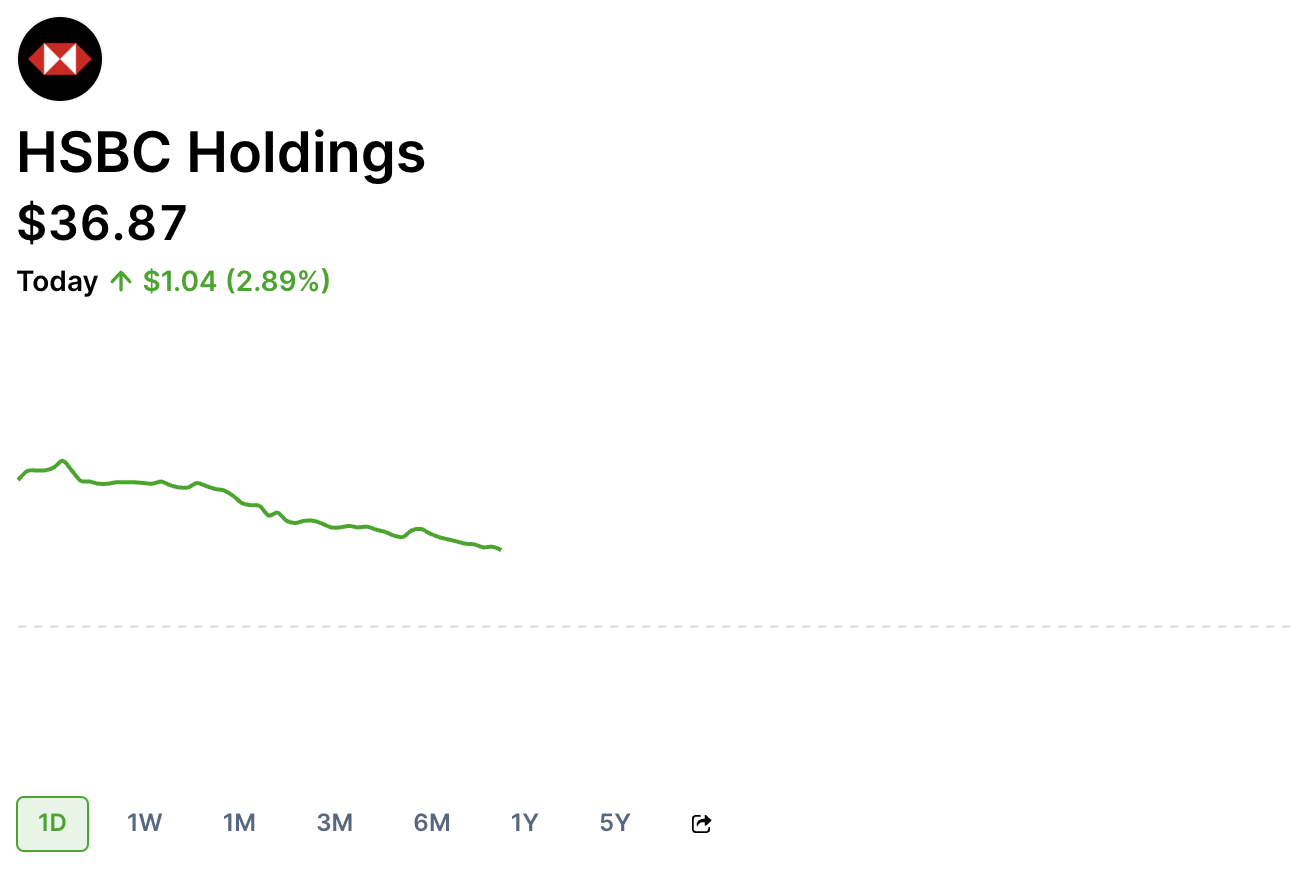Click the right endpoint of the green line
Viewport: 1302px width, 869px height.
coord(499,549)
